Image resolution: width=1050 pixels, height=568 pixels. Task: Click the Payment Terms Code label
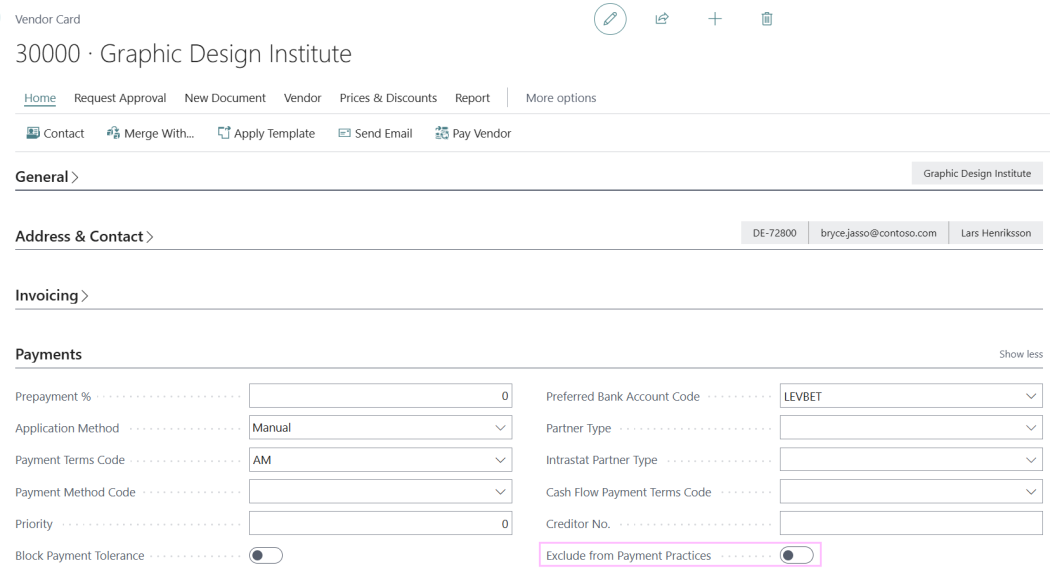(x=70, y=460)
